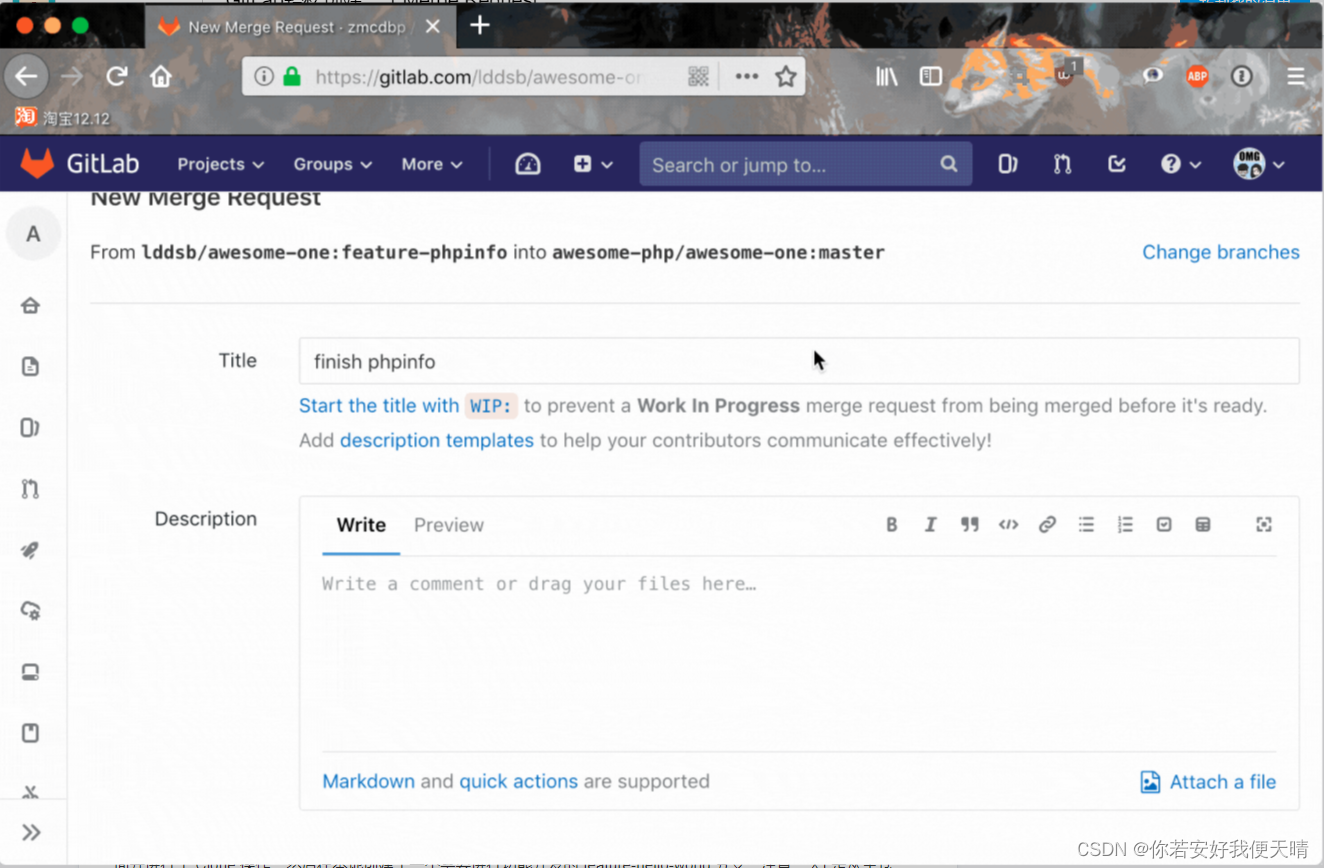Insert a link with the link icon
The image size is (1324, 868).
click(x=1047, y=524)
